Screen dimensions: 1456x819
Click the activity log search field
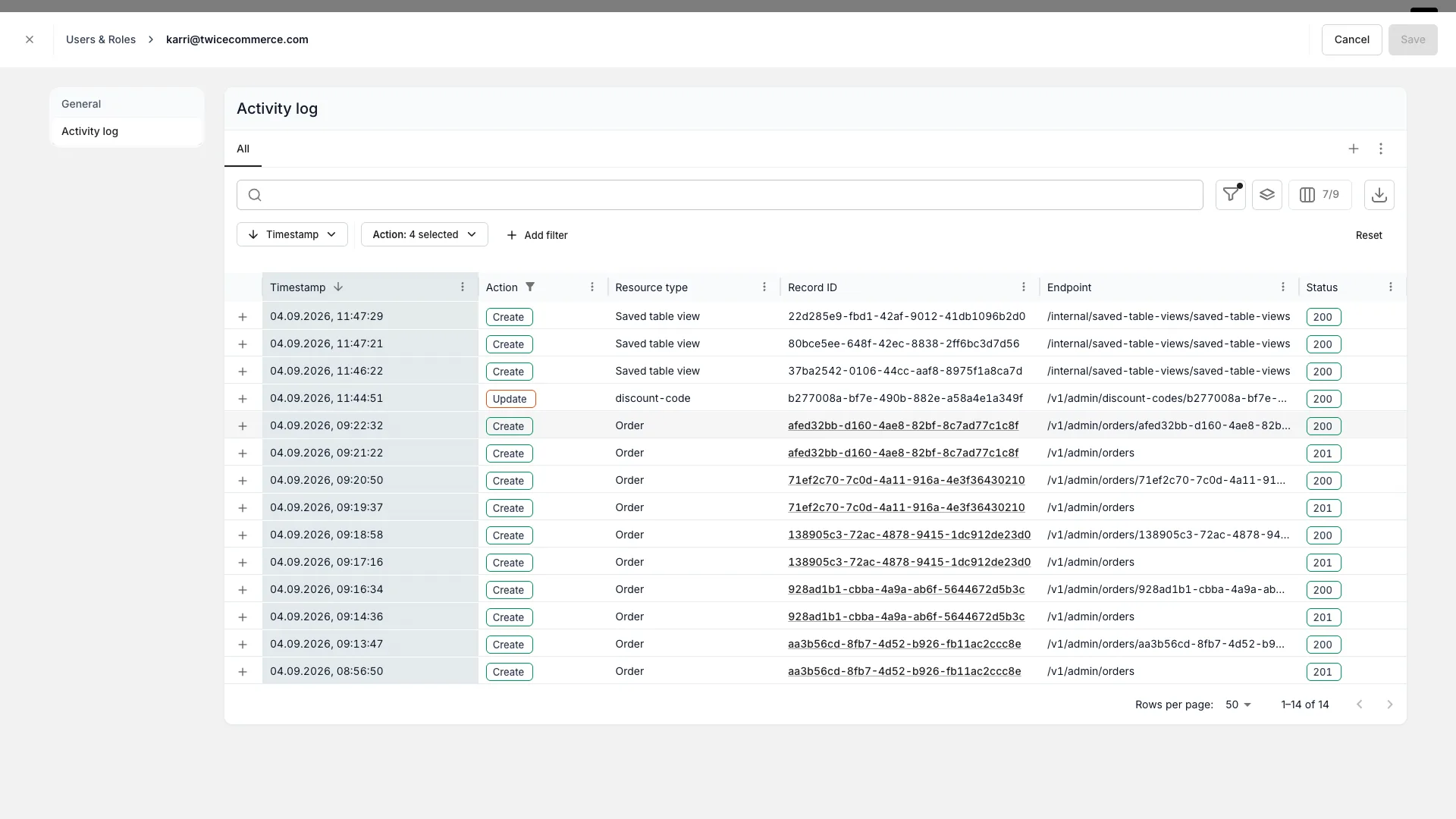(x=720, y=195)
